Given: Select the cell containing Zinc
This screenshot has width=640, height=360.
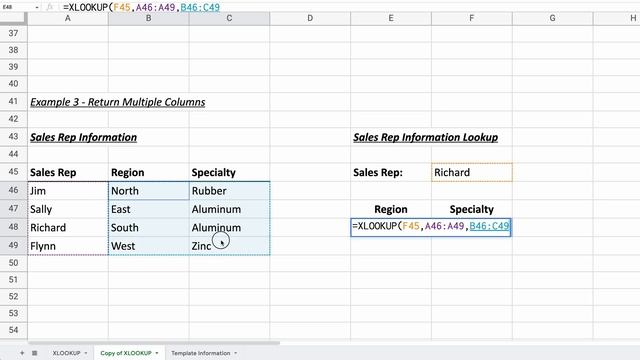Looking at the screenshot, I should coord(229,246).
